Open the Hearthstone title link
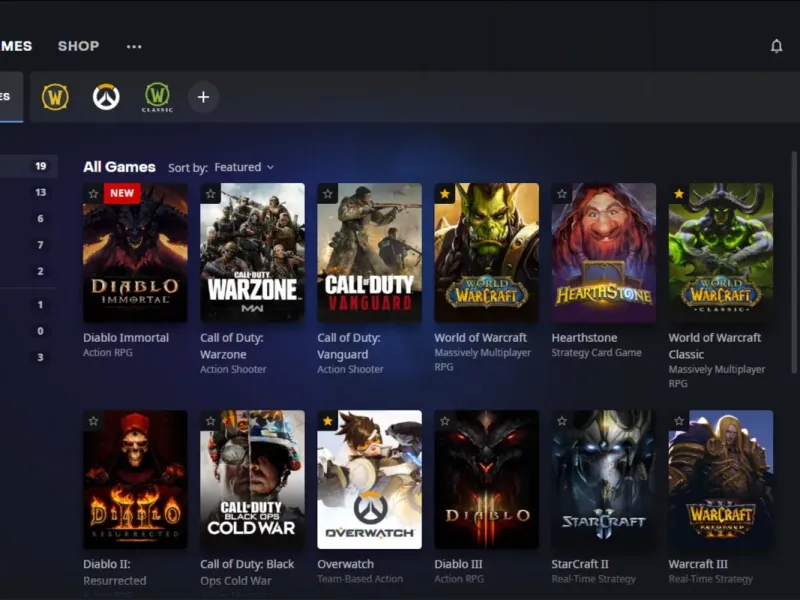The height and width of the screenshot is (600, 800). pos(584,338)
